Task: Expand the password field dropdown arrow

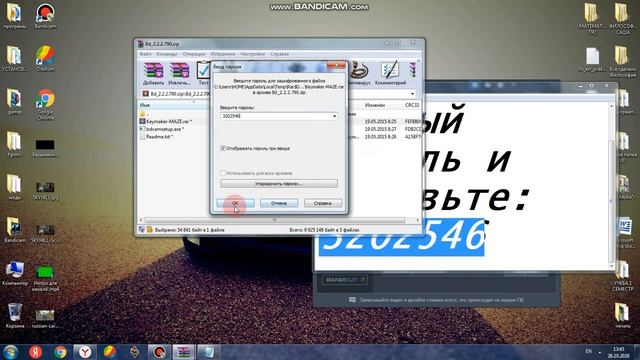Action: pos(334,116)
